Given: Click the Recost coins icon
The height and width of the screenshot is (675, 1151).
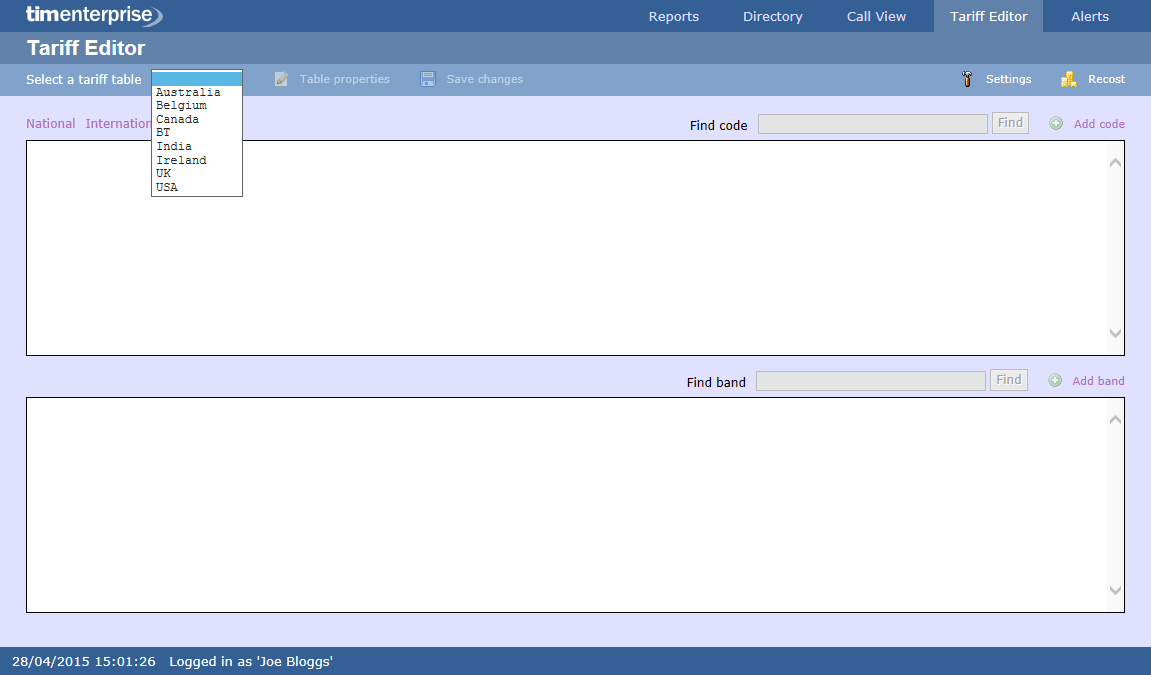Looking at the screenshot, I should click(x=1068, y=79).
